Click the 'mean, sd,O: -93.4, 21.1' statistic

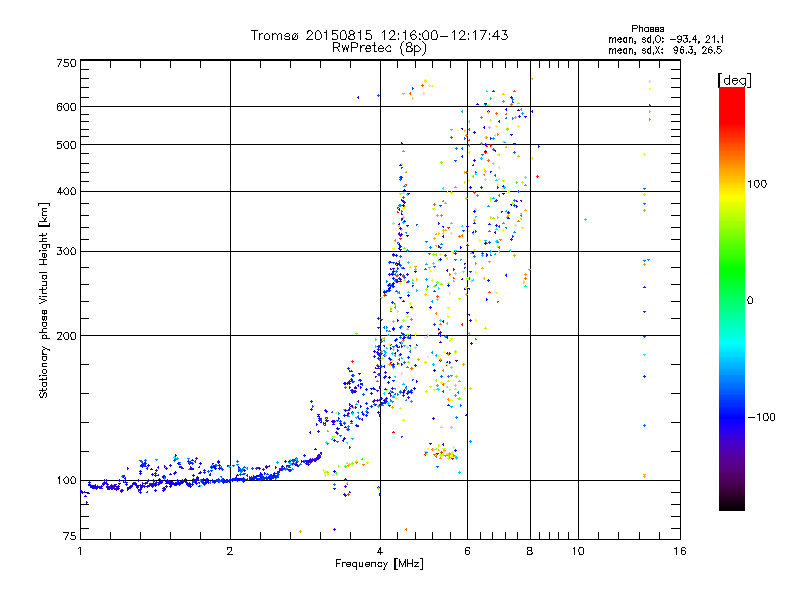[666, 39]
